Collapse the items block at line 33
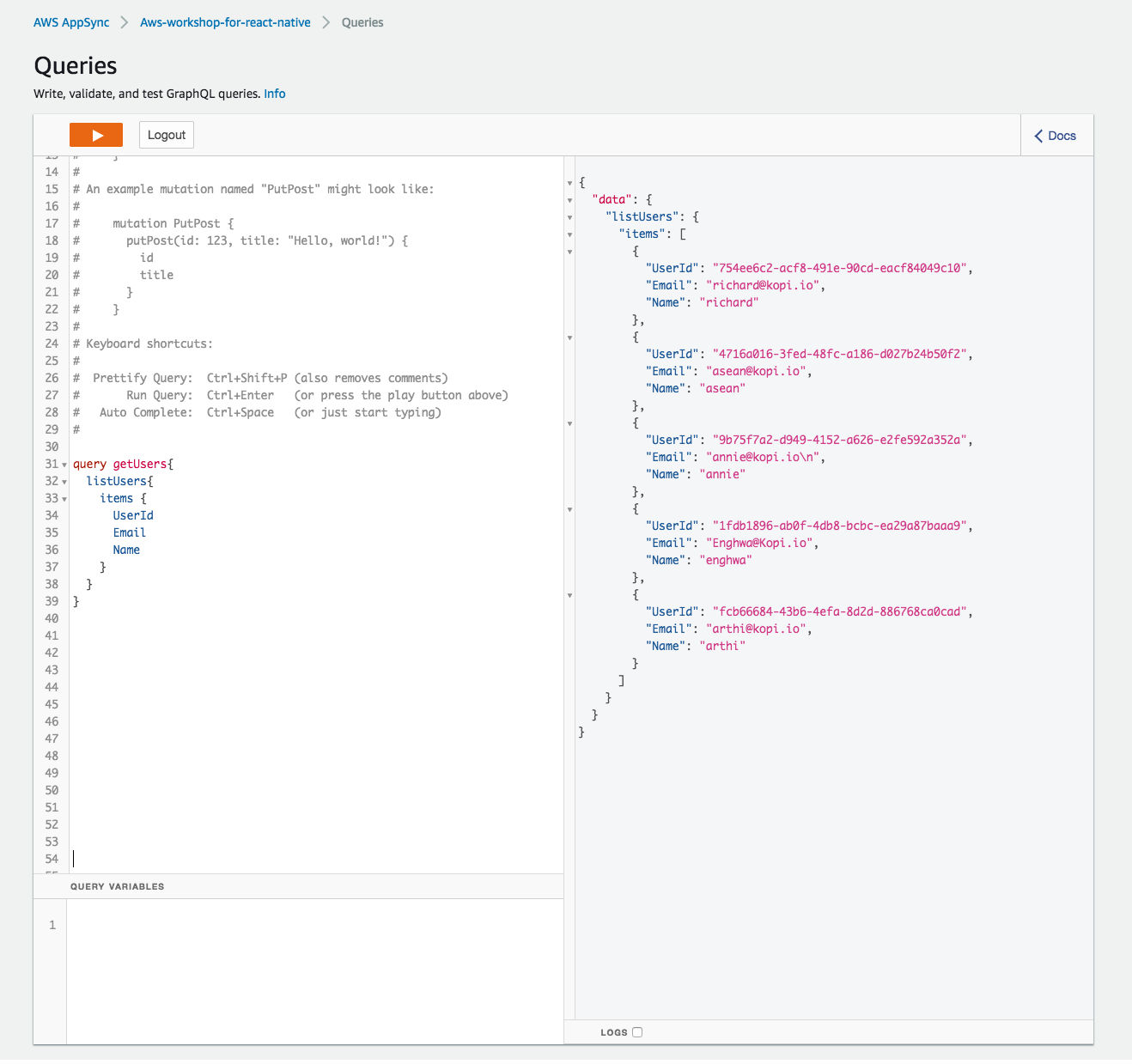The height and width of the screenshot is (1064, 1132). point(64,499)
